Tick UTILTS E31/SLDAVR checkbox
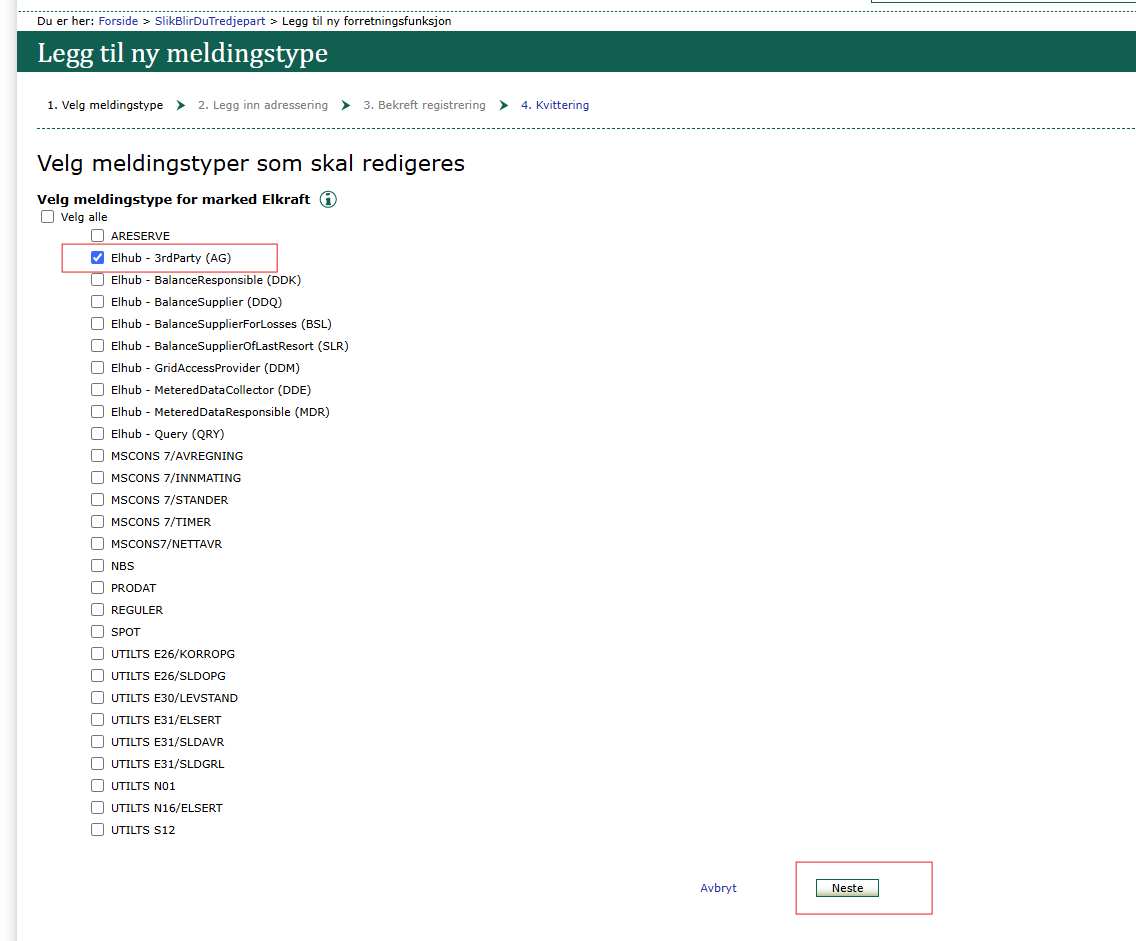1136x941 pixels. [98, 741]
